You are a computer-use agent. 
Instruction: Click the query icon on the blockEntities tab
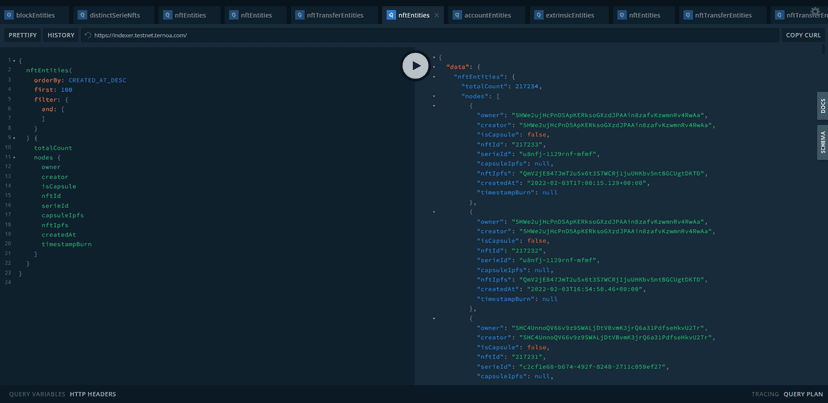9,15
